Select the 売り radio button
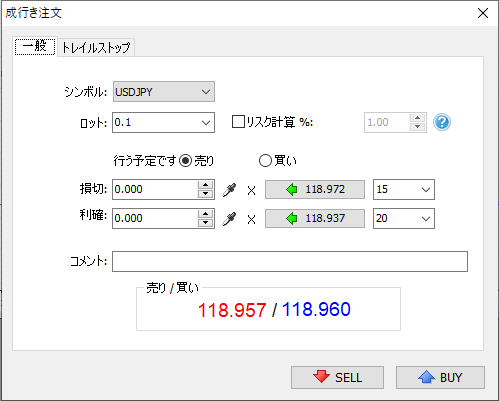The image size is (499, 401). coord(185,161)
